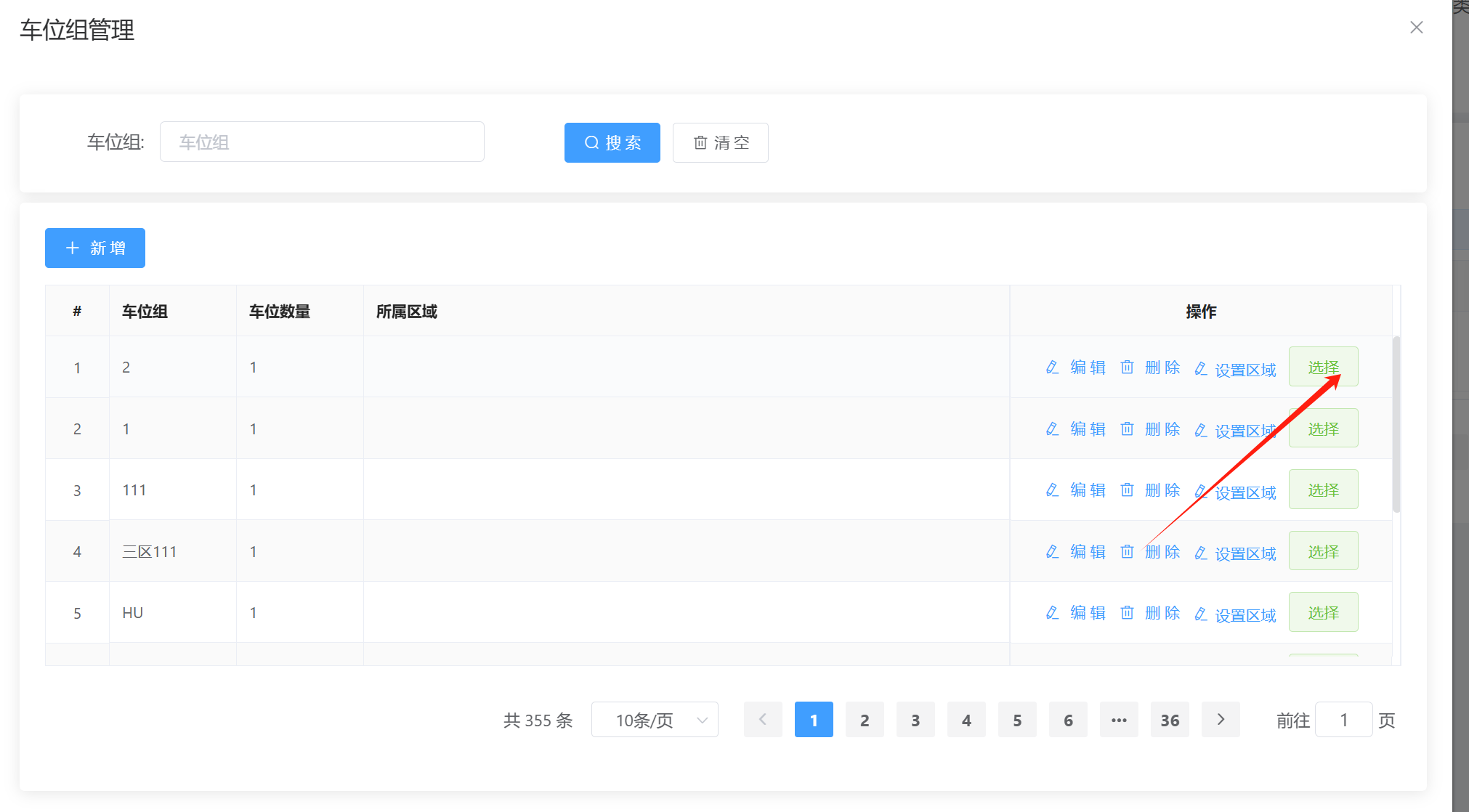Click the cell text 三区111
Viewport: 1469px width, 812px height.
point(150,552)
